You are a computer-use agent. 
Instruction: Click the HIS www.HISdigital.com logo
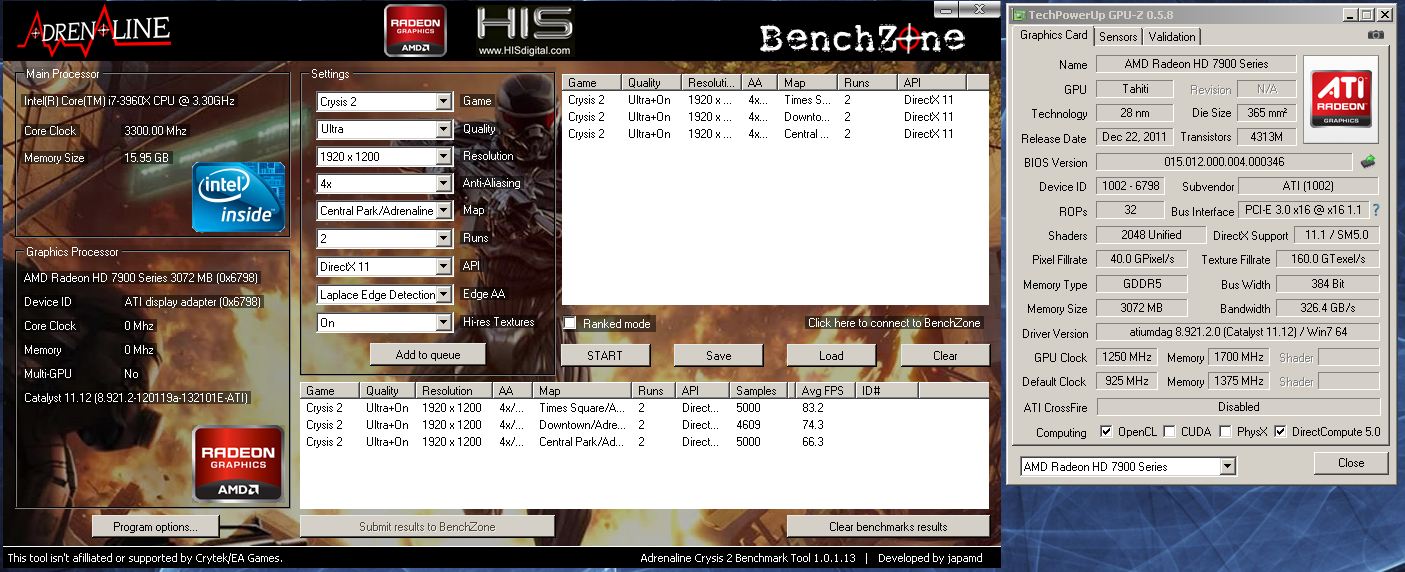pyautogui.click(x=525, y=31)
